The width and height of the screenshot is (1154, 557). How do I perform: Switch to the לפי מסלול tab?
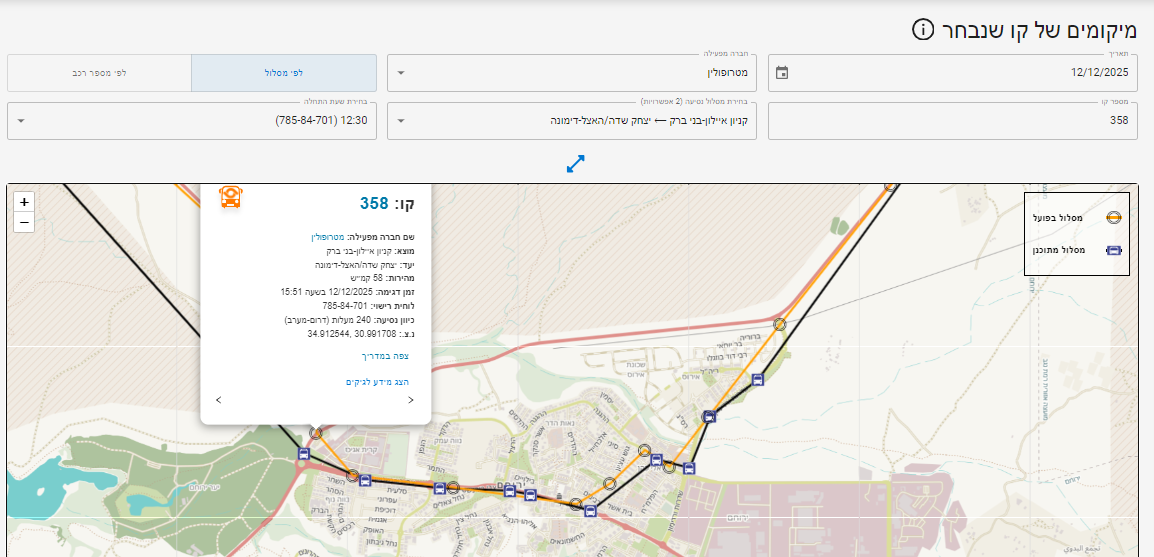click(x=284, y=73)
